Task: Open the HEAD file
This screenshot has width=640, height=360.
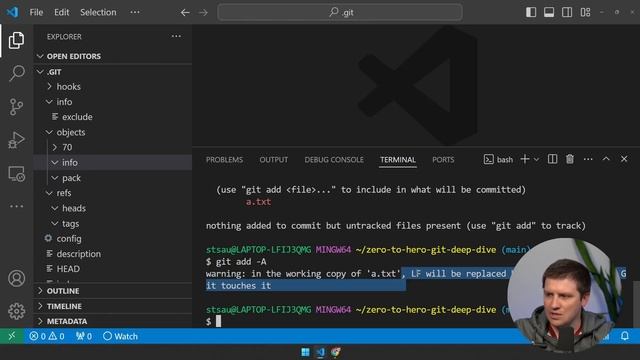Action: 113,269
